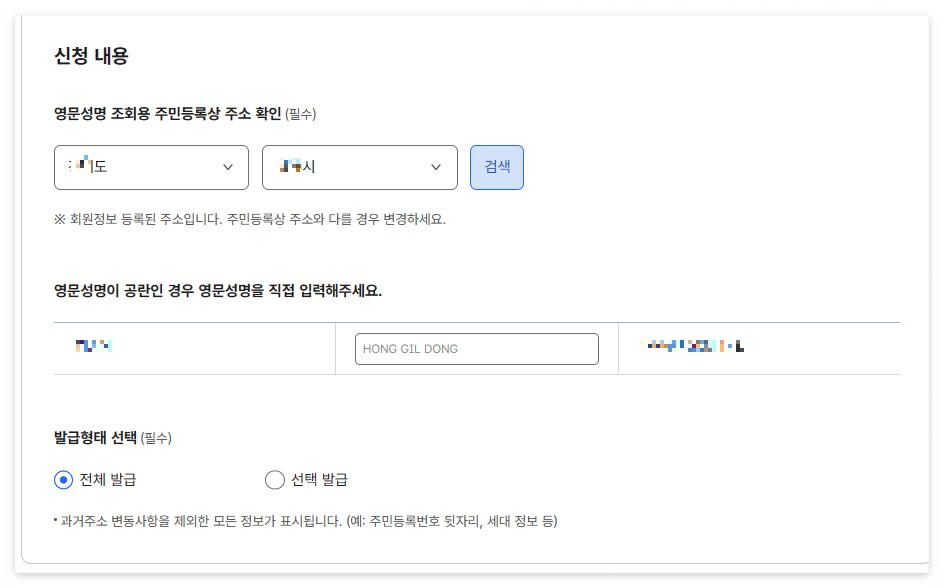
Task: Click the 검색 search button
Action: [497, 167]
